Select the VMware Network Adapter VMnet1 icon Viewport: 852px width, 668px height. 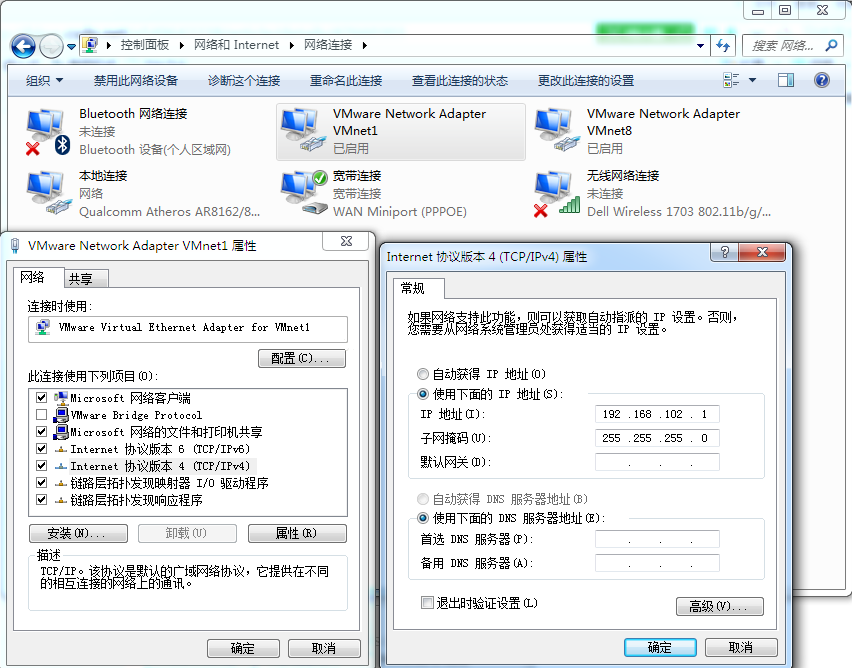pos(303,130)
